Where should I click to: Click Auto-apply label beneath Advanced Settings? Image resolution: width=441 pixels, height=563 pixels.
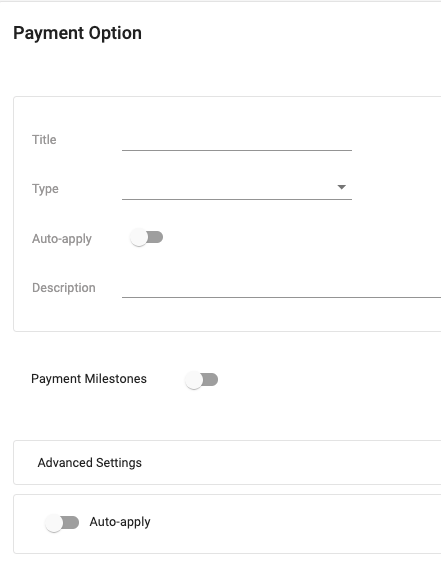click(x=120, y=522)
